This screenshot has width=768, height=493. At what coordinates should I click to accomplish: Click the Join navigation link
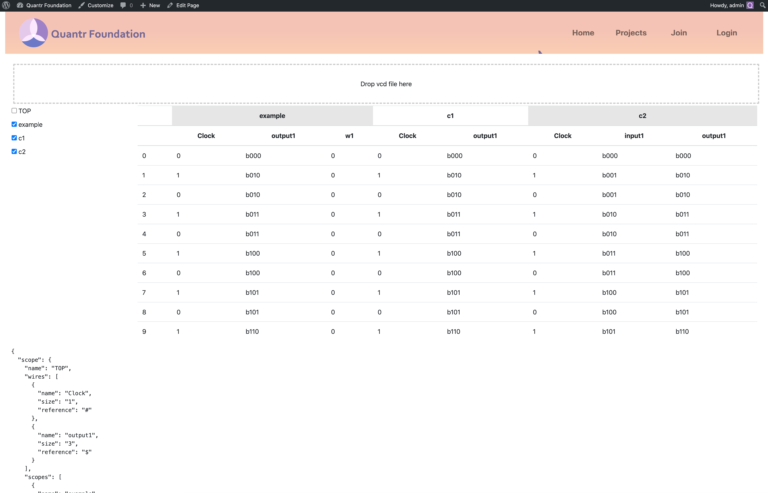(x=679, y=33)
